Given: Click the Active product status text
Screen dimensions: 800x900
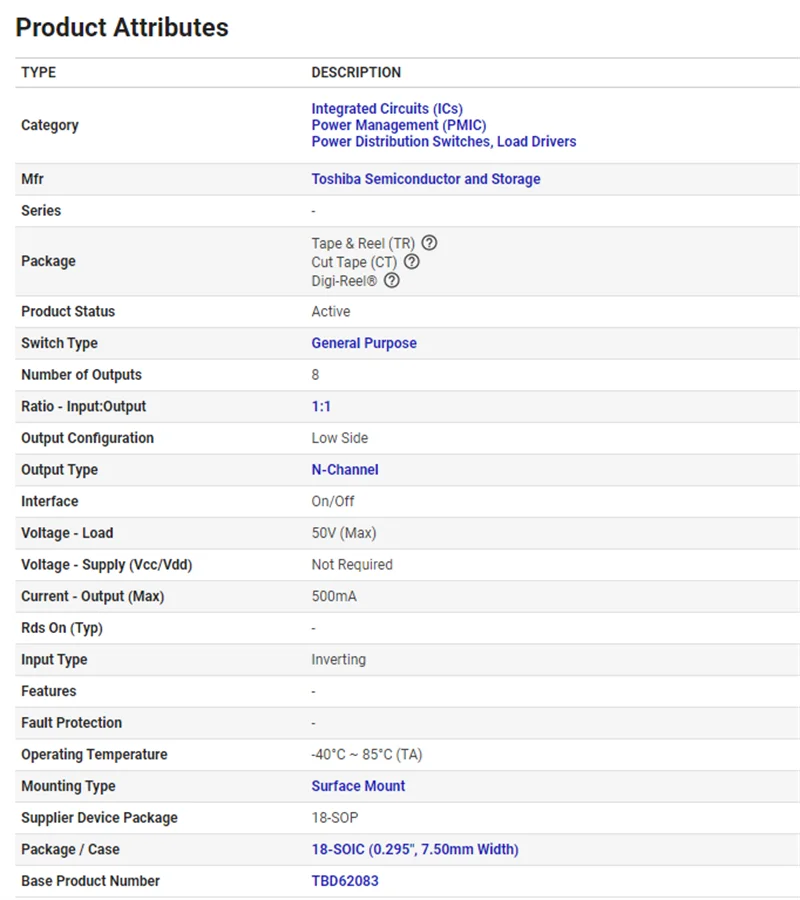Looking at the screenshot, I should (330, 311).
